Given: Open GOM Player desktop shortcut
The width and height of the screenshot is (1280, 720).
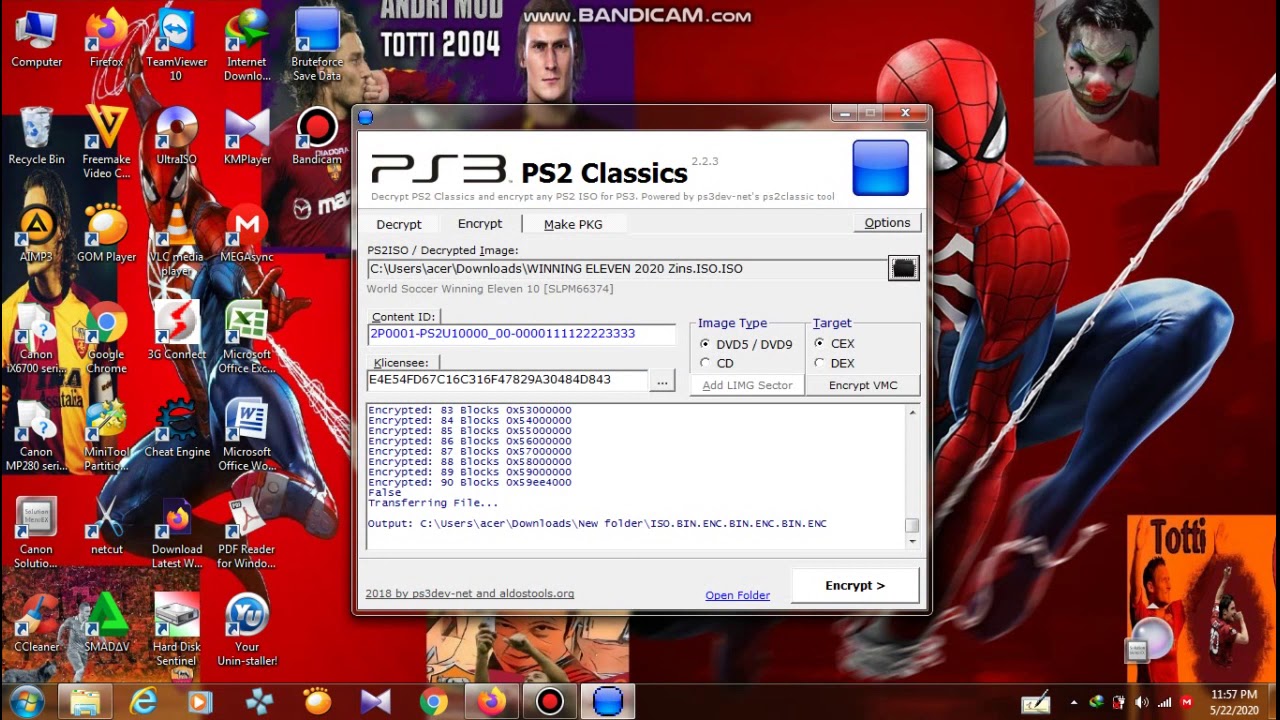Looking at the screenshot, I should 107,233.
